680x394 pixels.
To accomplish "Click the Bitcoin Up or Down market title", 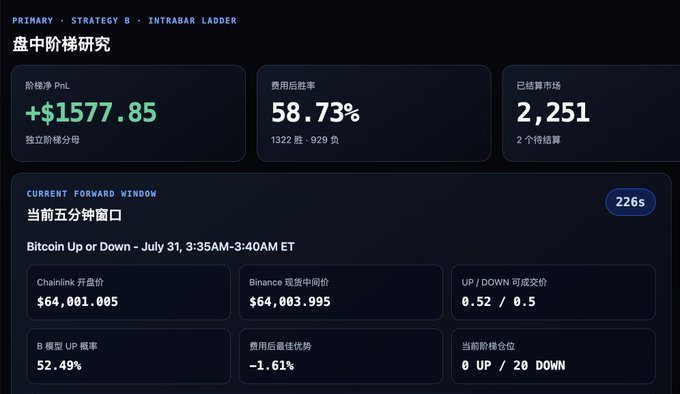I will click(160, 247).
